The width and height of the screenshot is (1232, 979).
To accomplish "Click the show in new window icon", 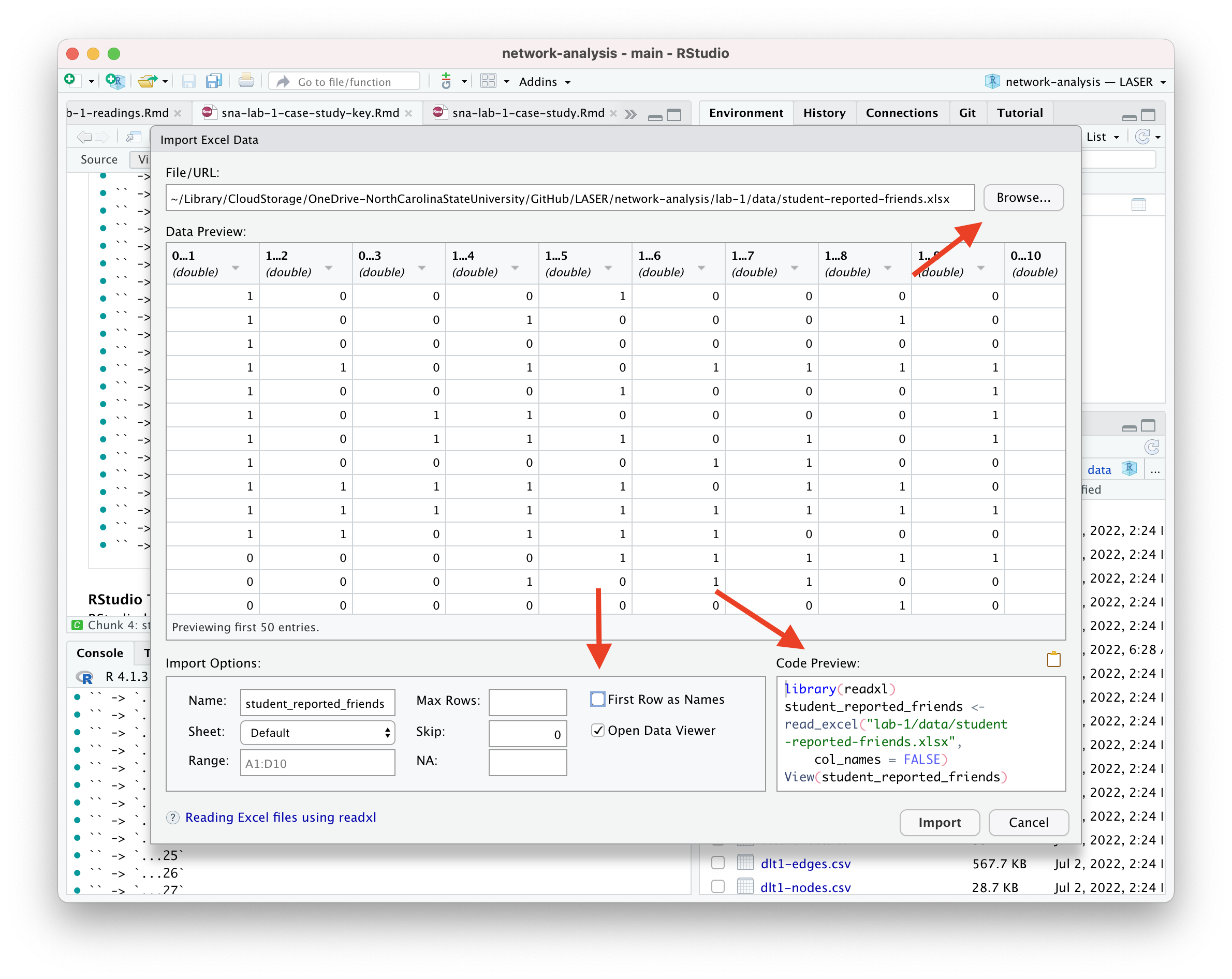I will point(134,137).
